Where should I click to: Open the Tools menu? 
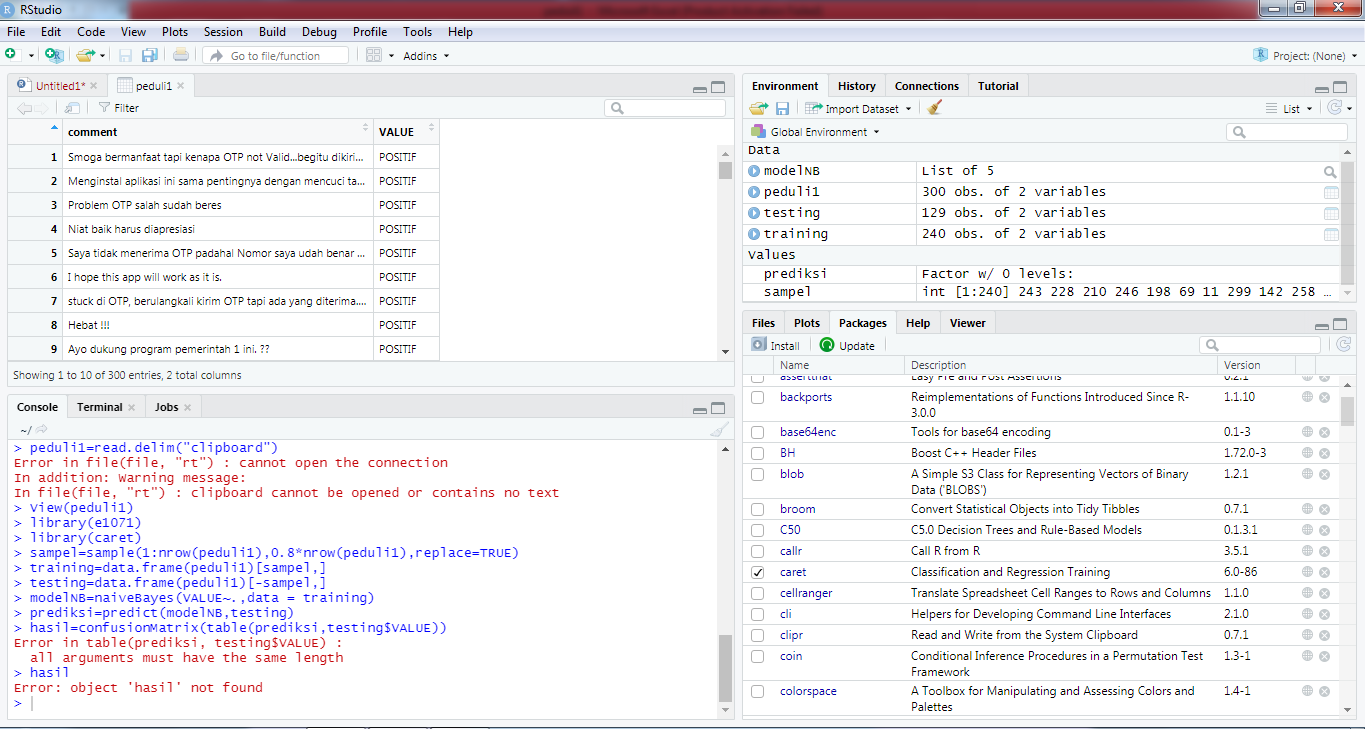point(418,32)
